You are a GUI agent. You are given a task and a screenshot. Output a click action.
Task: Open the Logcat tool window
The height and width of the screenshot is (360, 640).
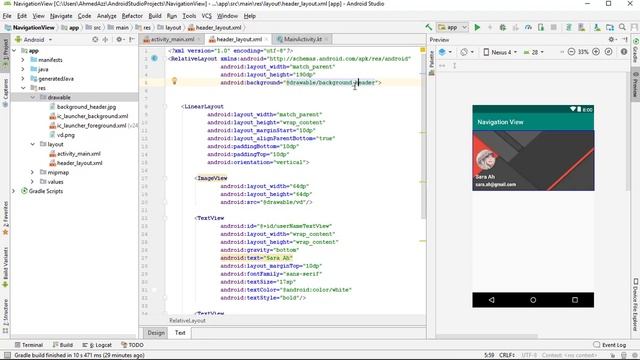point(97,345)
